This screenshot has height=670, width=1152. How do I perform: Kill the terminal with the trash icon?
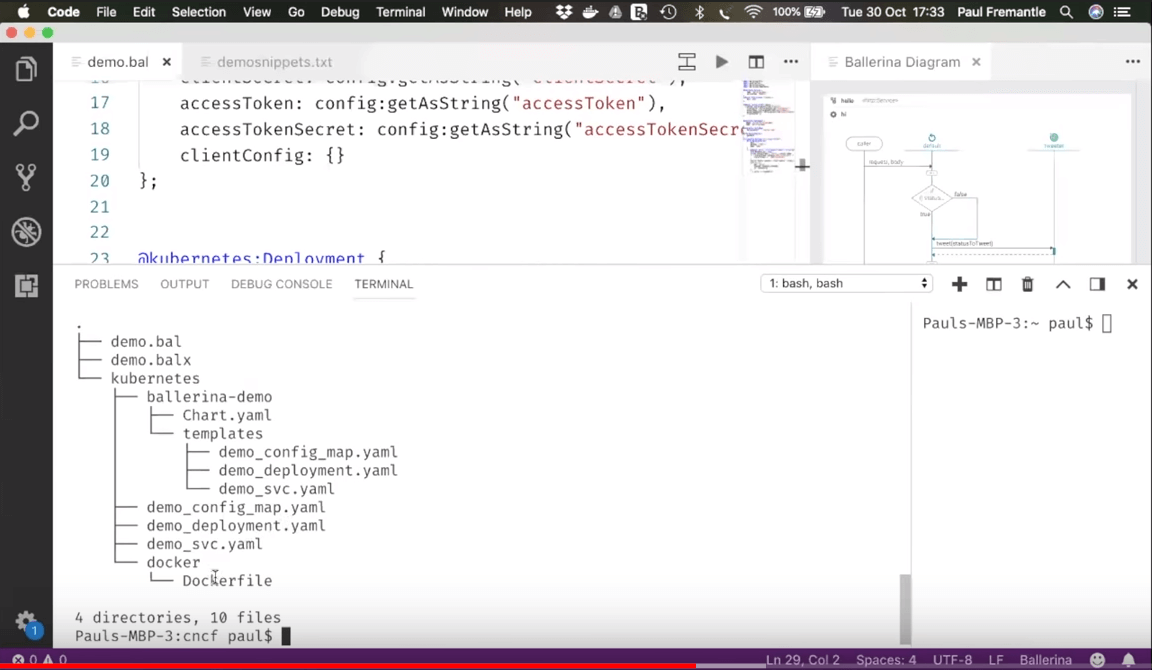[1027, 284]
